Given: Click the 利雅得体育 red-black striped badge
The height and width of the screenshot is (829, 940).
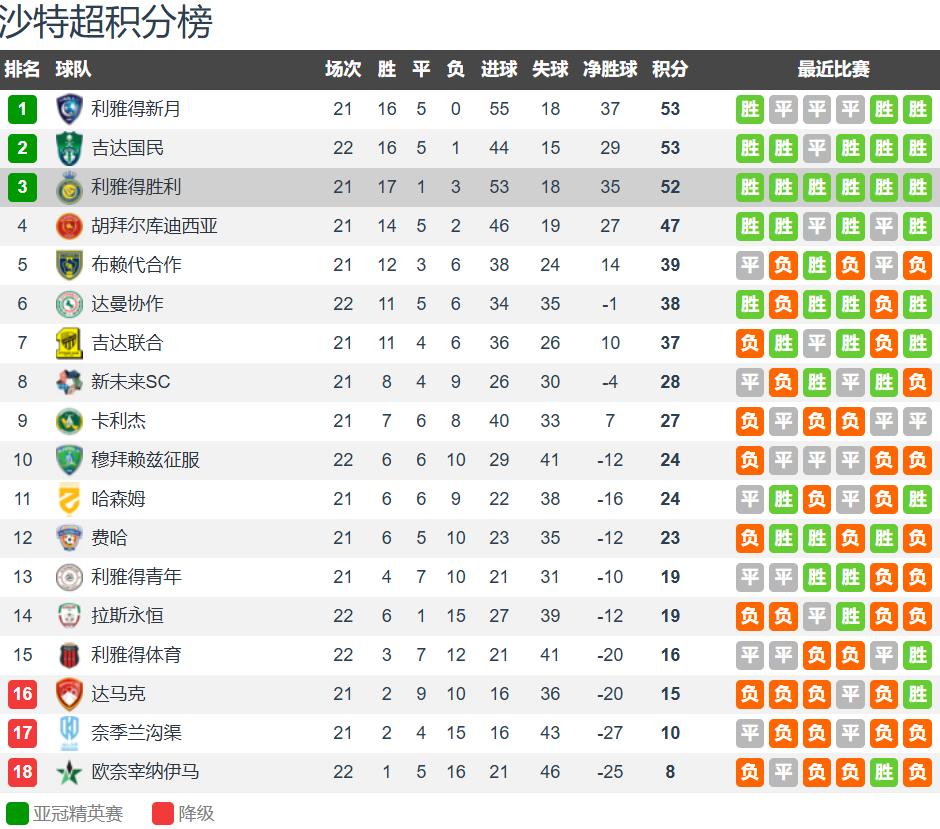Looking at the screenshot, I should 69,655.
